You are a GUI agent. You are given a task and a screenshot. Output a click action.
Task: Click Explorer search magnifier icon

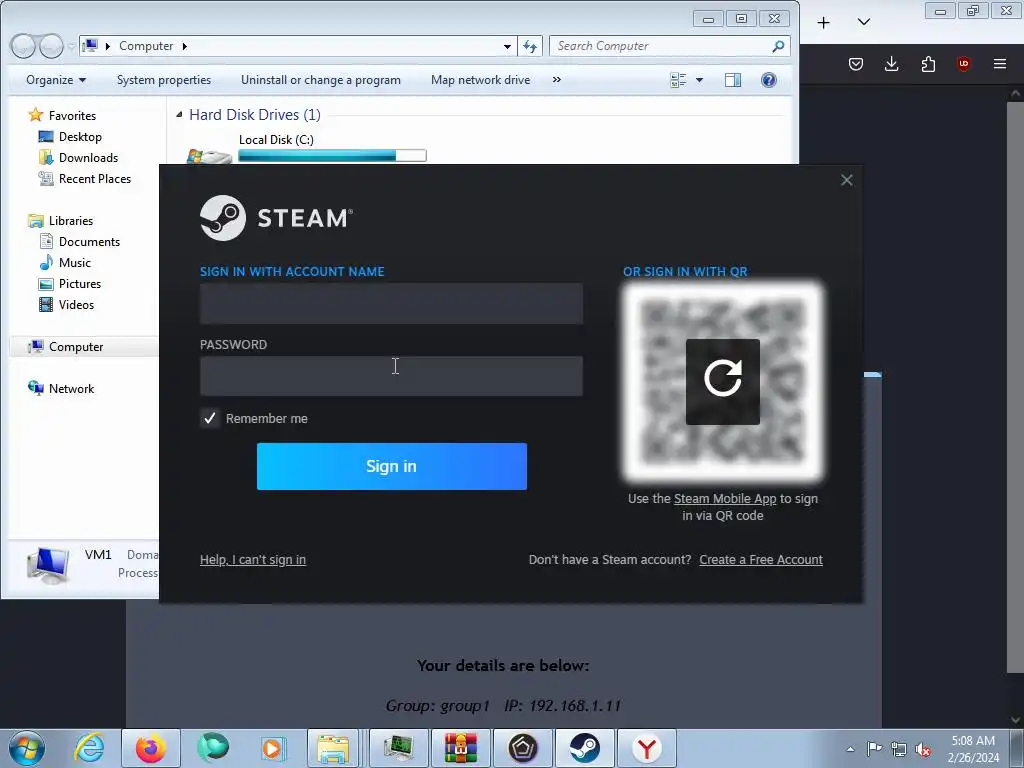(778, 46)
